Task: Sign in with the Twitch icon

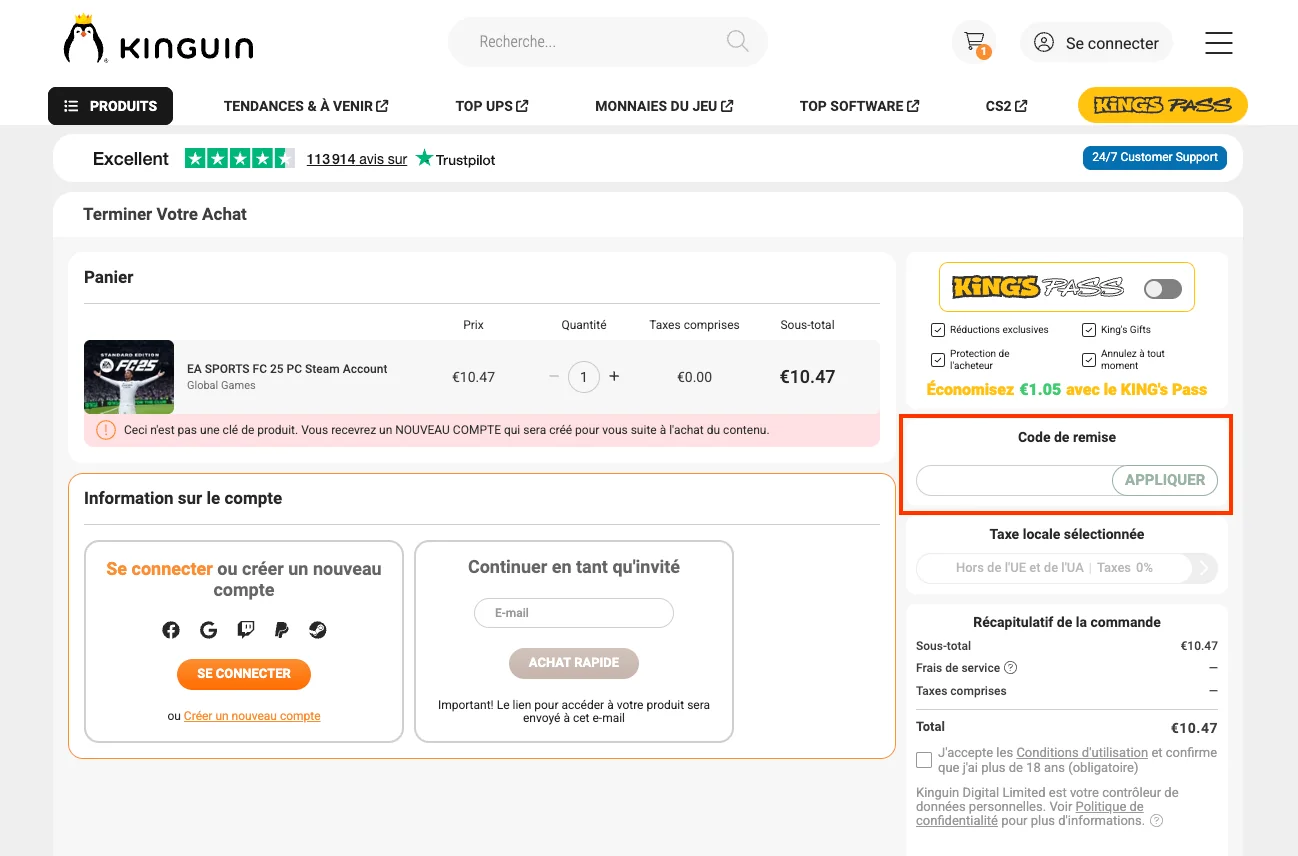Action: tap(245, 630)
